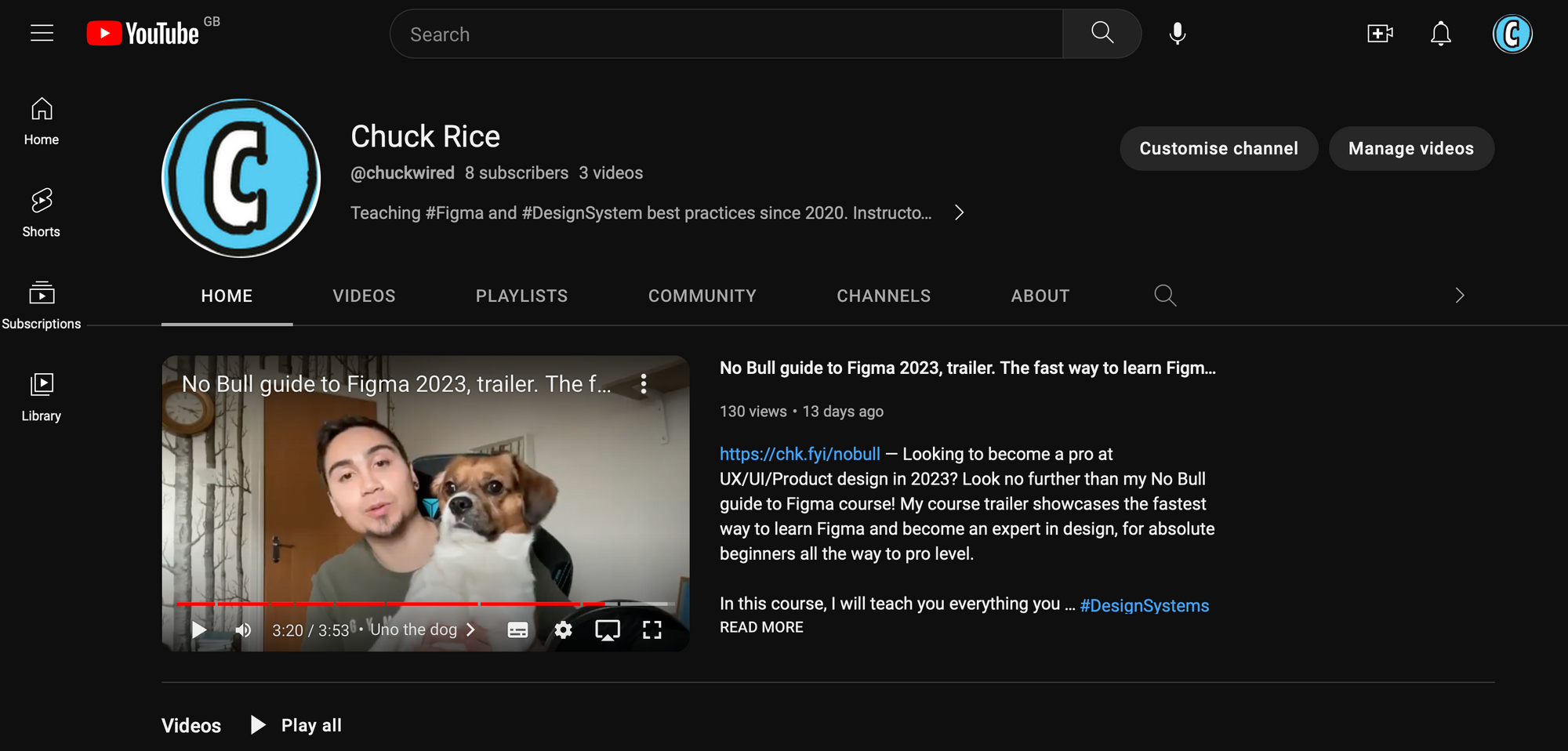Viewport: 1568px width, 751px height.
Task: Search within the channel magnifier
Action: tap(1165, 296)
